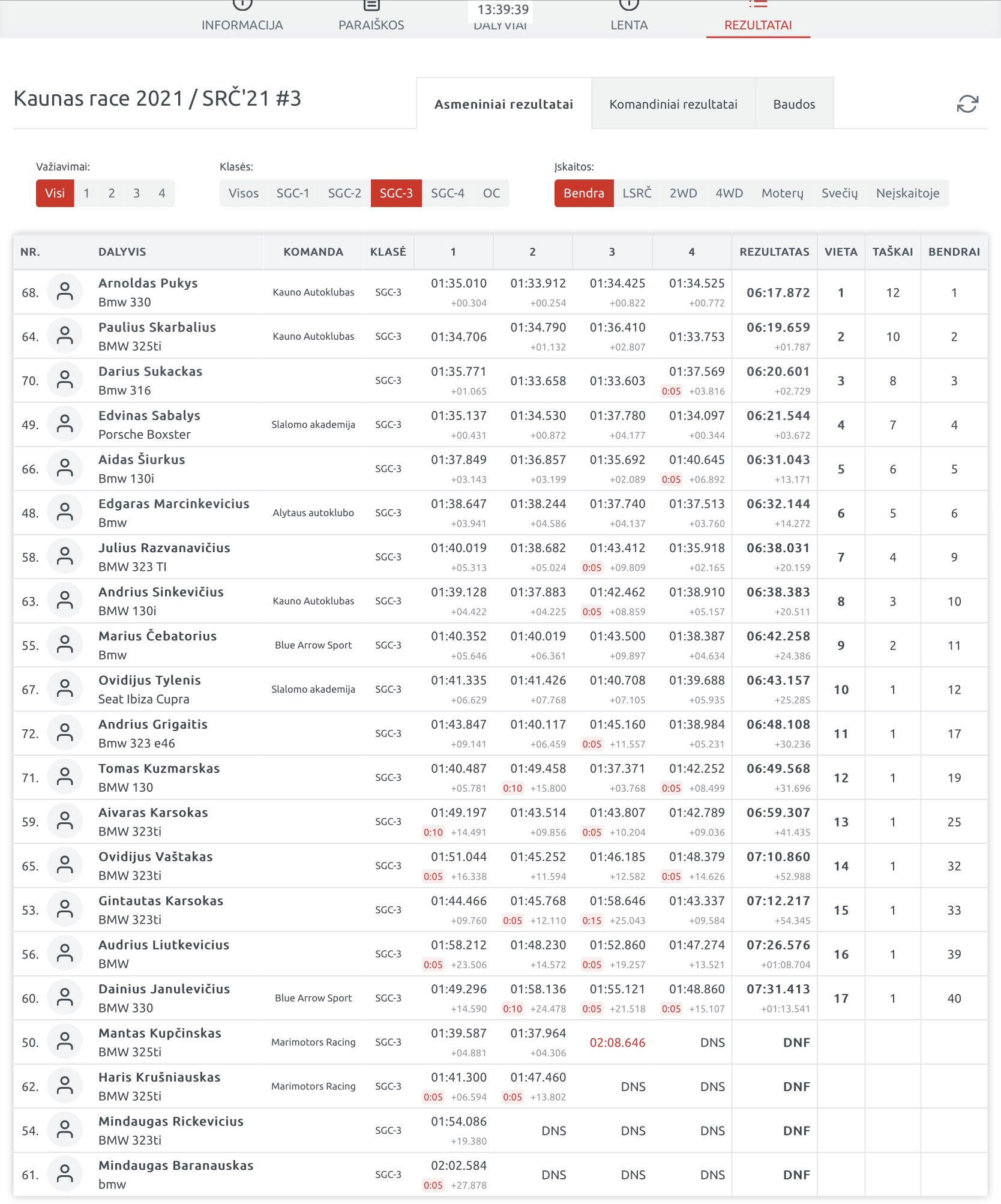1001x1204 pixels.
Task: Filter by run 2
Action: (x=112, y=193)
